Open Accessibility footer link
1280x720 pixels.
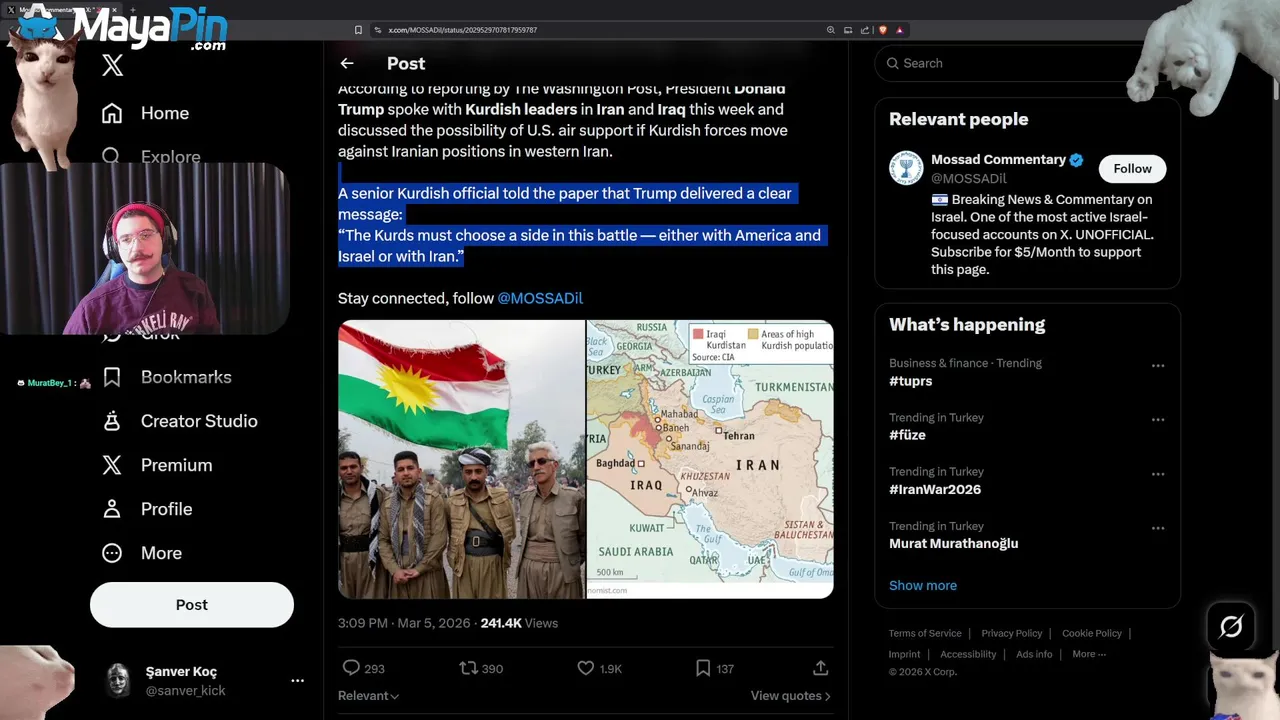point(968,654)
